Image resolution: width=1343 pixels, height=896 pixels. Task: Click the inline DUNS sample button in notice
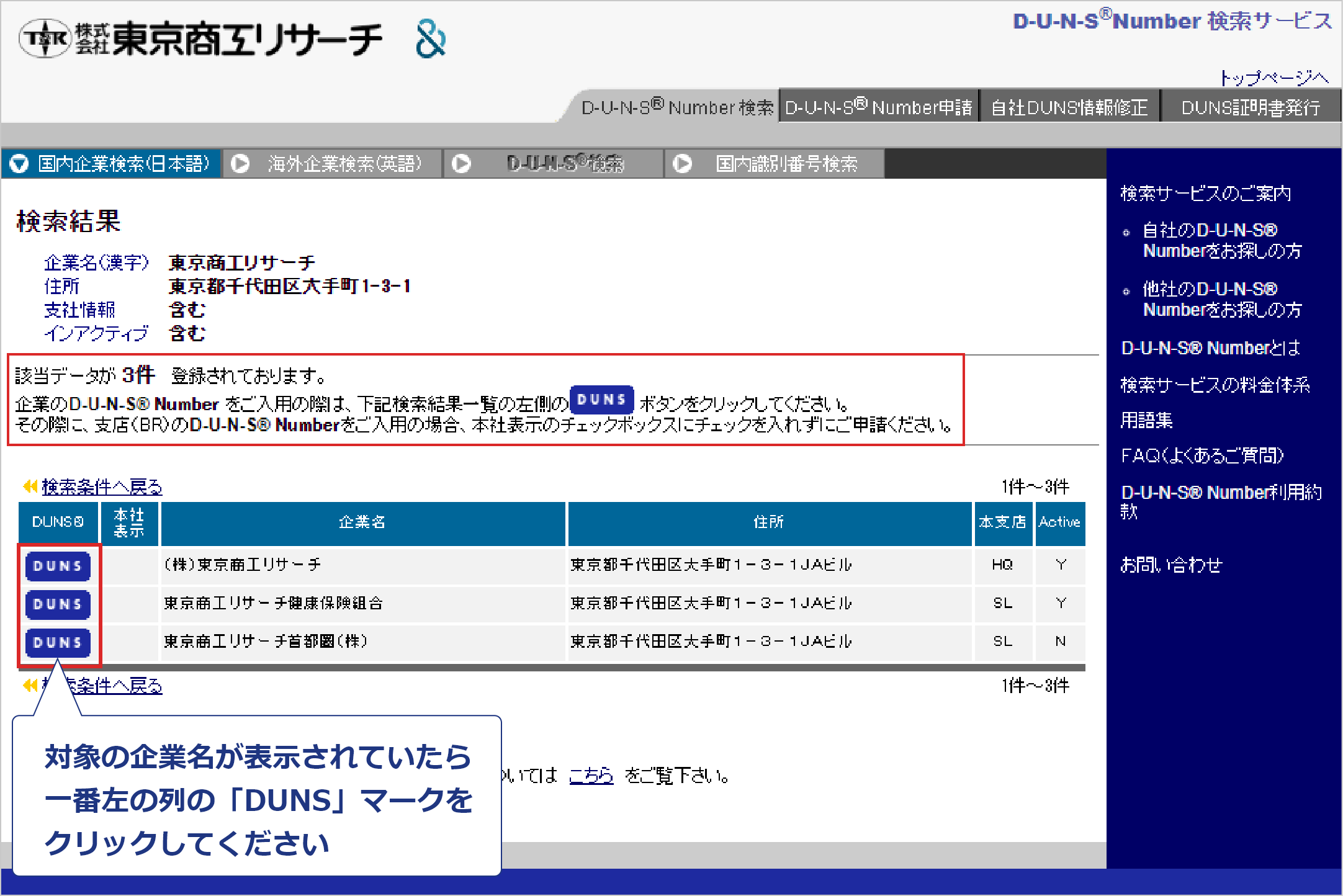coord(601,400)
